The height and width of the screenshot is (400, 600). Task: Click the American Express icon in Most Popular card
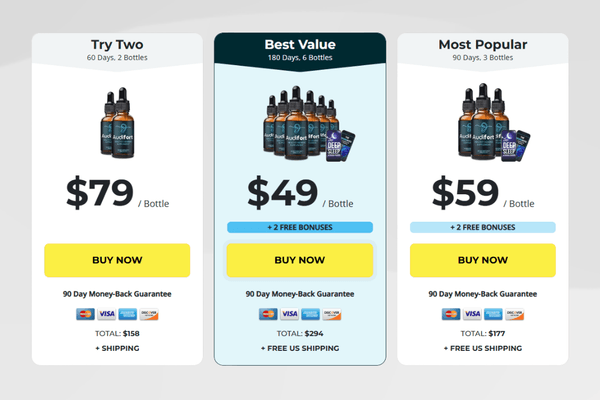(494, 314)
